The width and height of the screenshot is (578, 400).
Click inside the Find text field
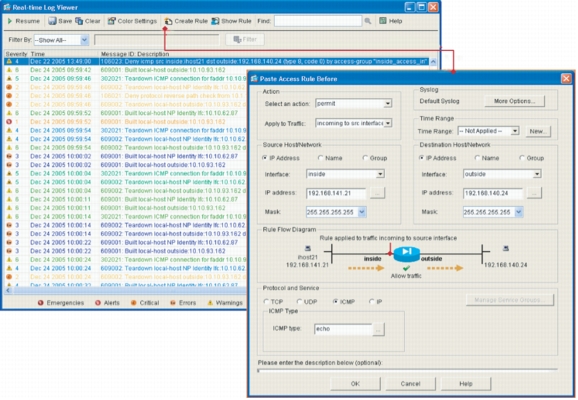(318, 21)
